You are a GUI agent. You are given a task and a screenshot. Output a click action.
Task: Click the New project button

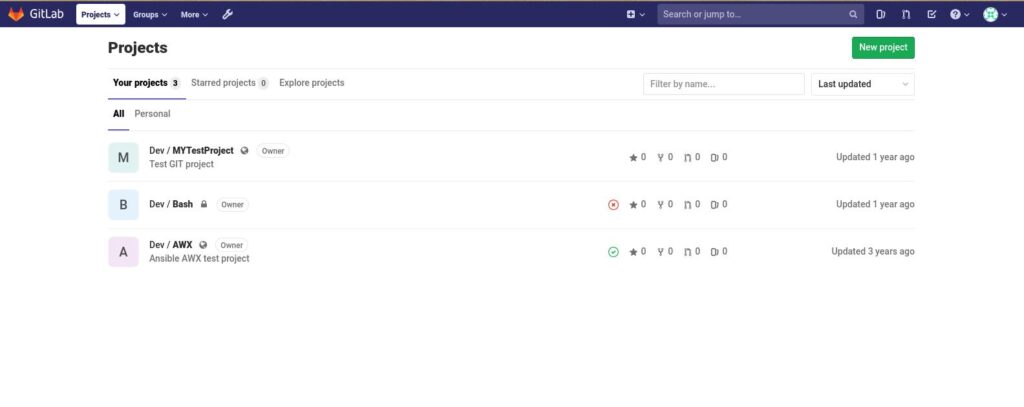pos(882,48)
